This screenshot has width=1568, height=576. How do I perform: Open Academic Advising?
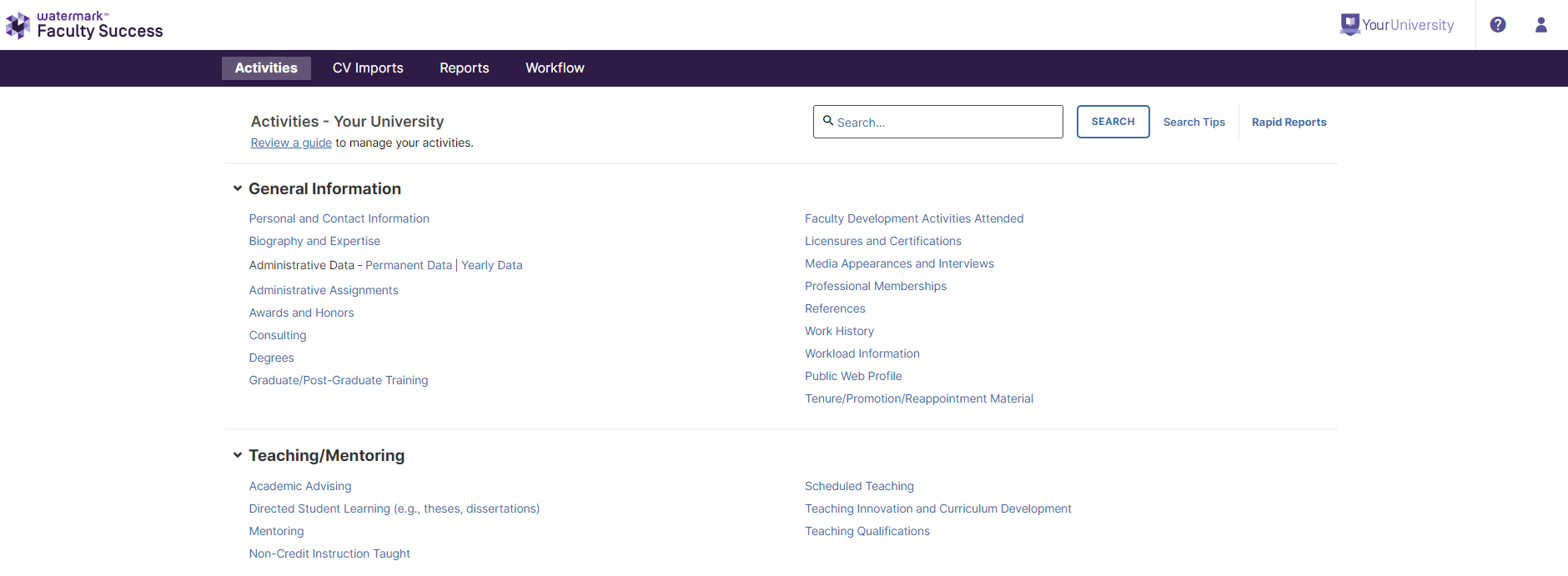[x=300, y=486]
